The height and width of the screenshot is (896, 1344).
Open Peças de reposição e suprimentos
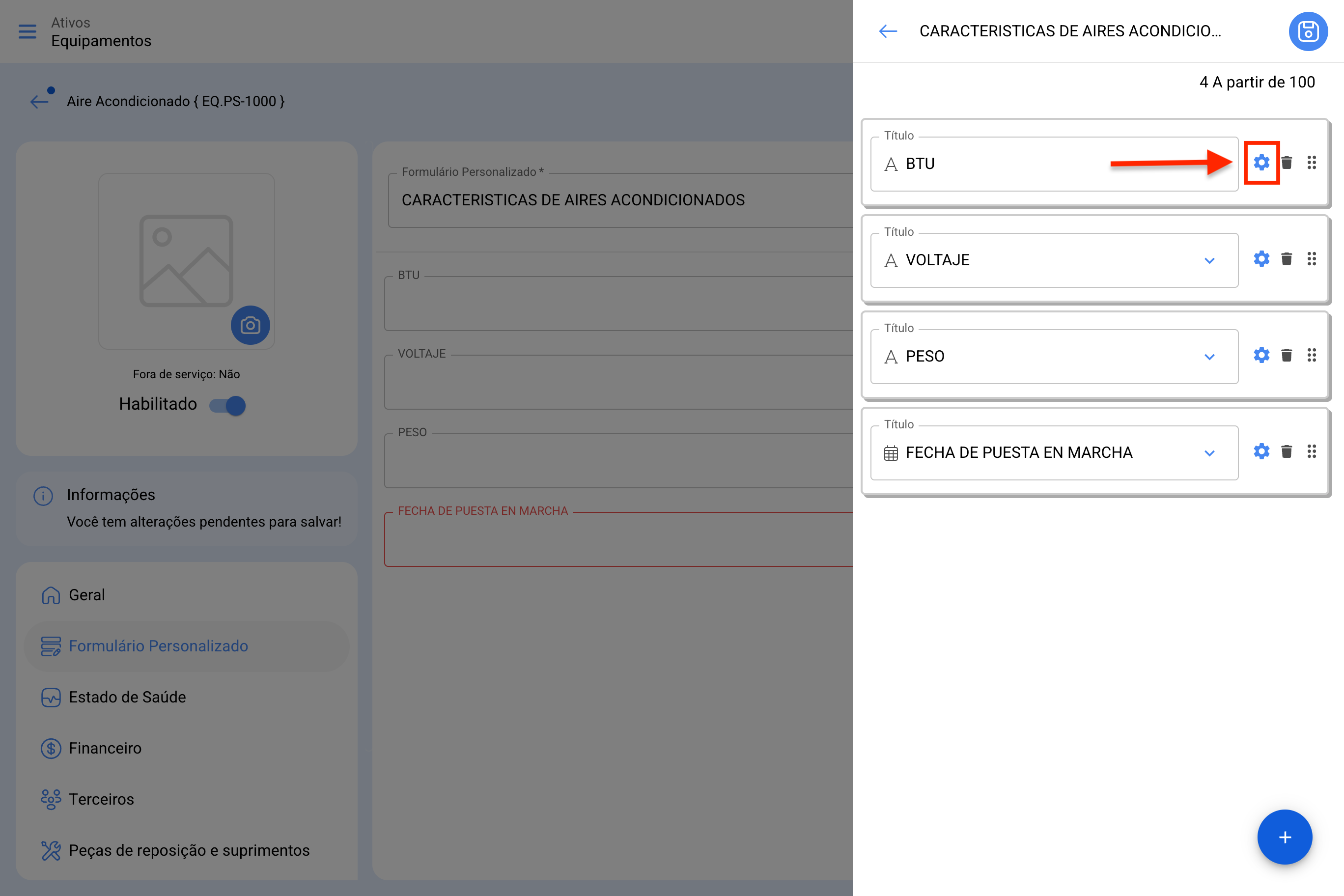pyautogui.click(x=187, y=850)
